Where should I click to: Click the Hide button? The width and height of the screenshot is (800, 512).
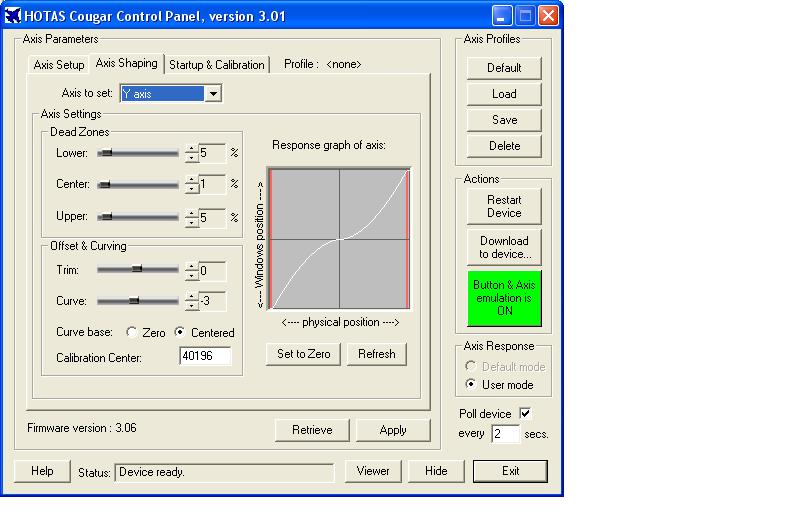pos(436,471)
